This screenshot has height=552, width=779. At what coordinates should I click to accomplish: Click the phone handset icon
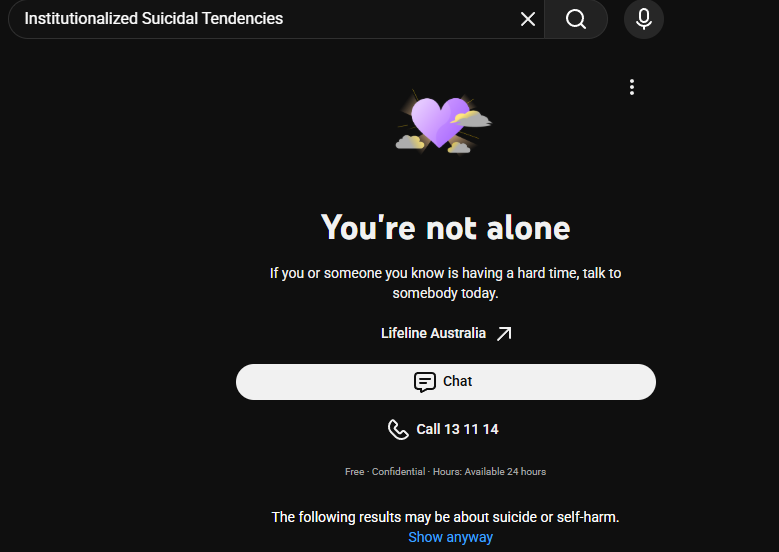pos(398,430)
